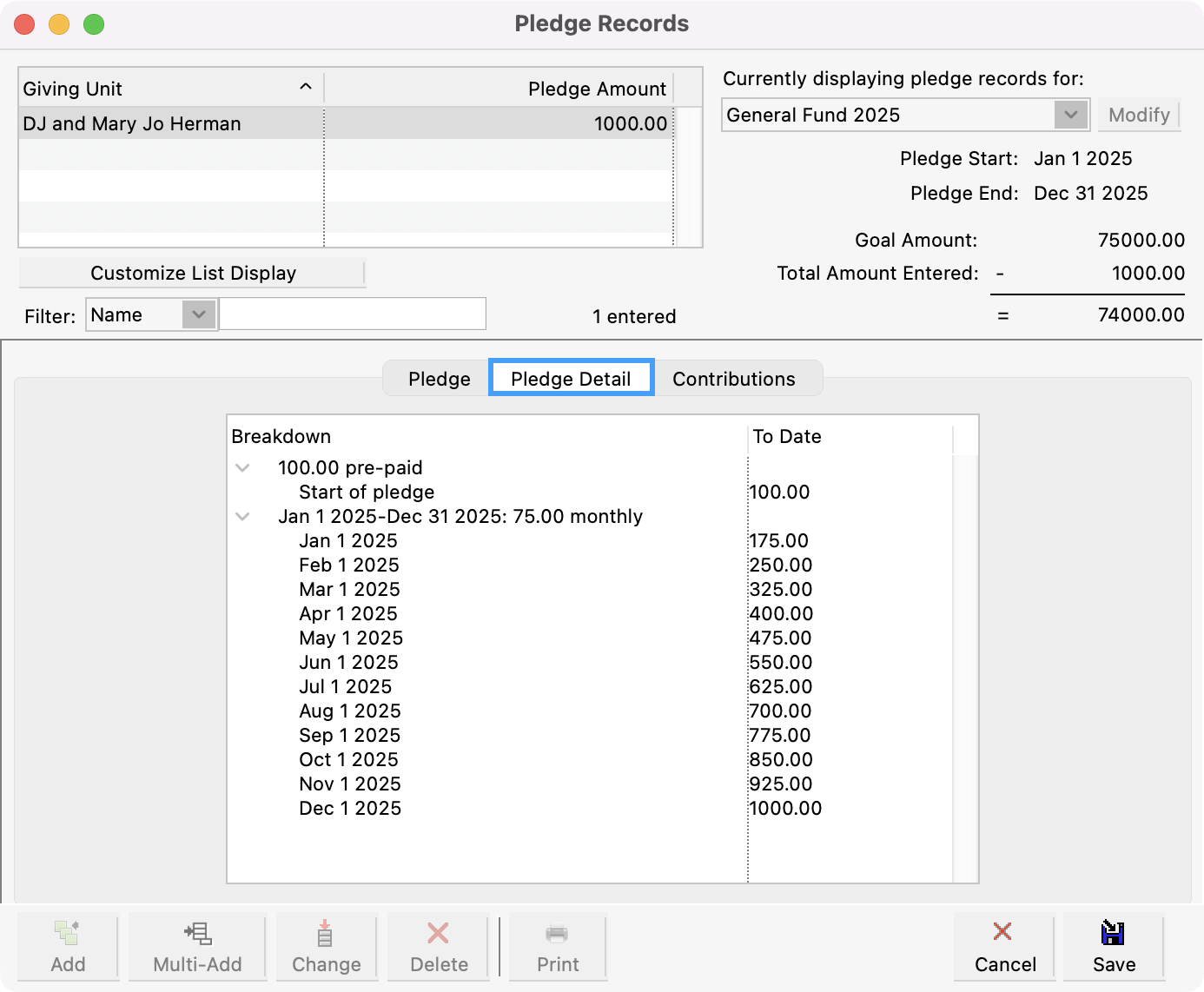Click the Modify button
This screenshot has height=992, width=1204.
[x=1138, y=115]
